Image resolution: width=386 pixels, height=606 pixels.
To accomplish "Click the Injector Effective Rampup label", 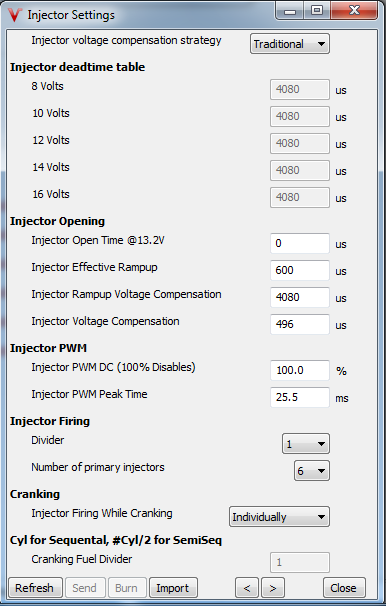I will (94, 267).
